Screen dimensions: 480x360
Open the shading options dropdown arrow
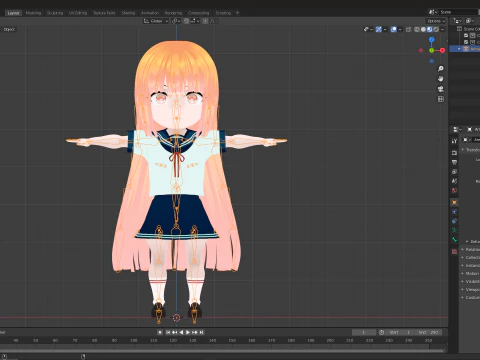(442, 29)
